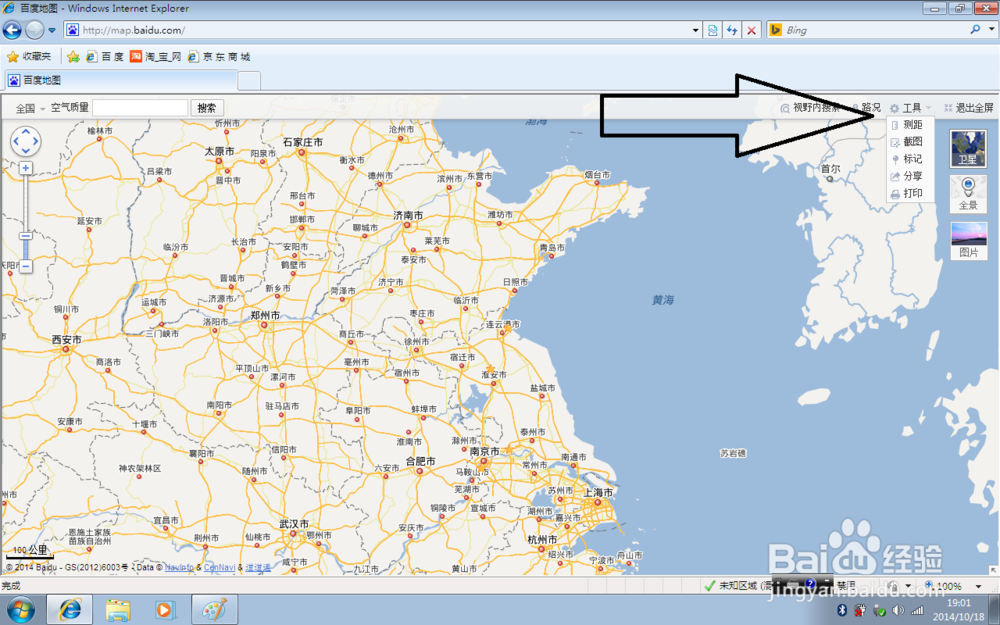Select 打印 print from tools menu

tap(910, 193)
